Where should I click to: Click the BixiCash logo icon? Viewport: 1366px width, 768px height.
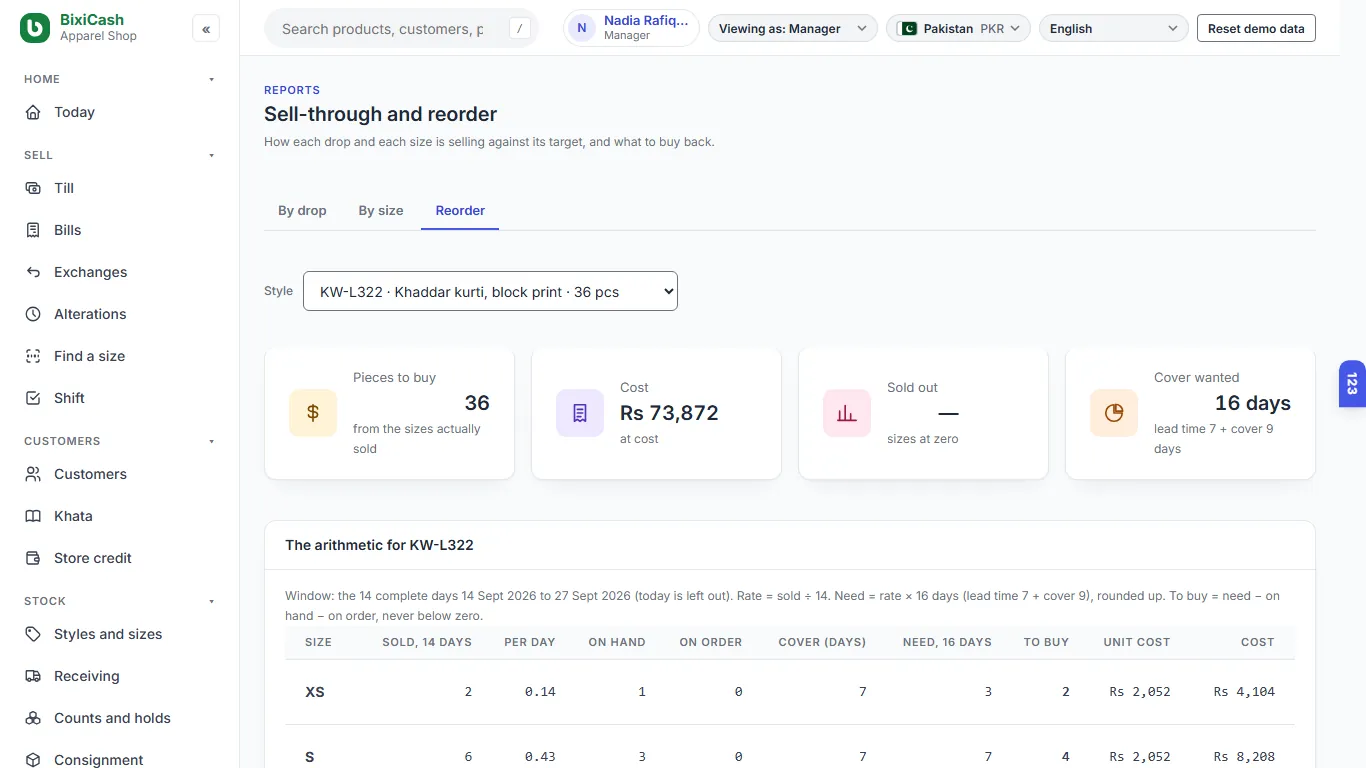pos(34,28)
